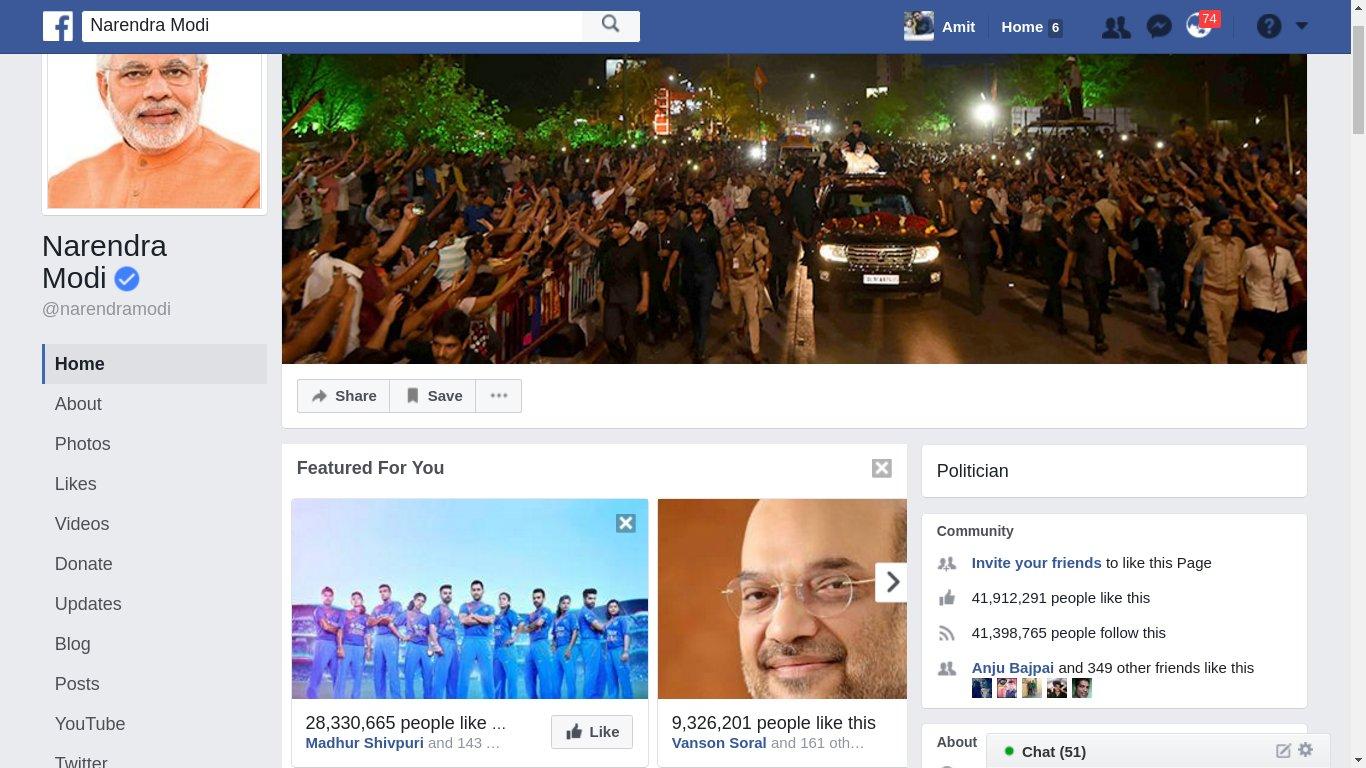This screenshot has width=1366, height=768.
Task: Open the chat settings gear icon
Action: click(1305, 750)
